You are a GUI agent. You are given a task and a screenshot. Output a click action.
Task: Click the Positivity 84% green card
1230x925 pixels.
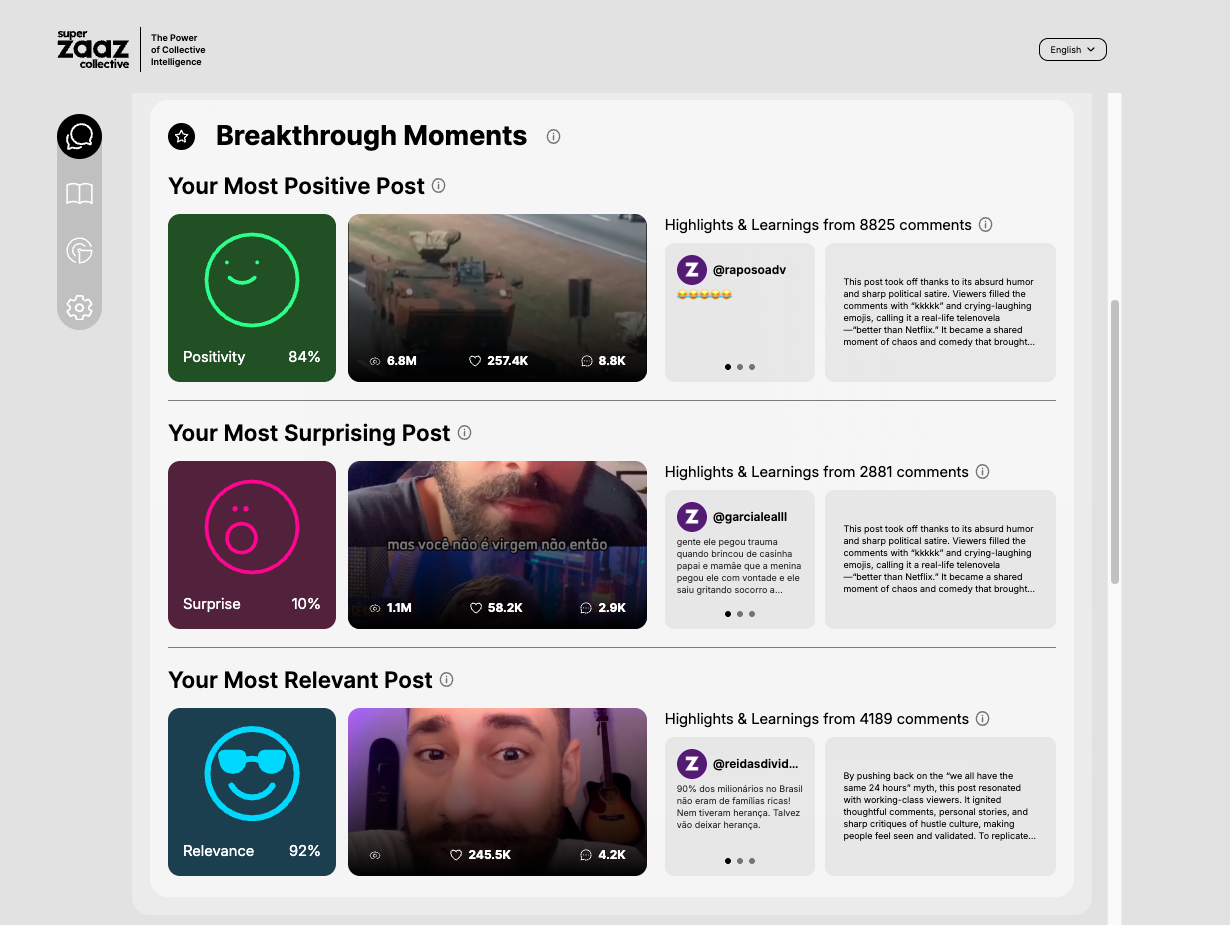tap(252, 298)
